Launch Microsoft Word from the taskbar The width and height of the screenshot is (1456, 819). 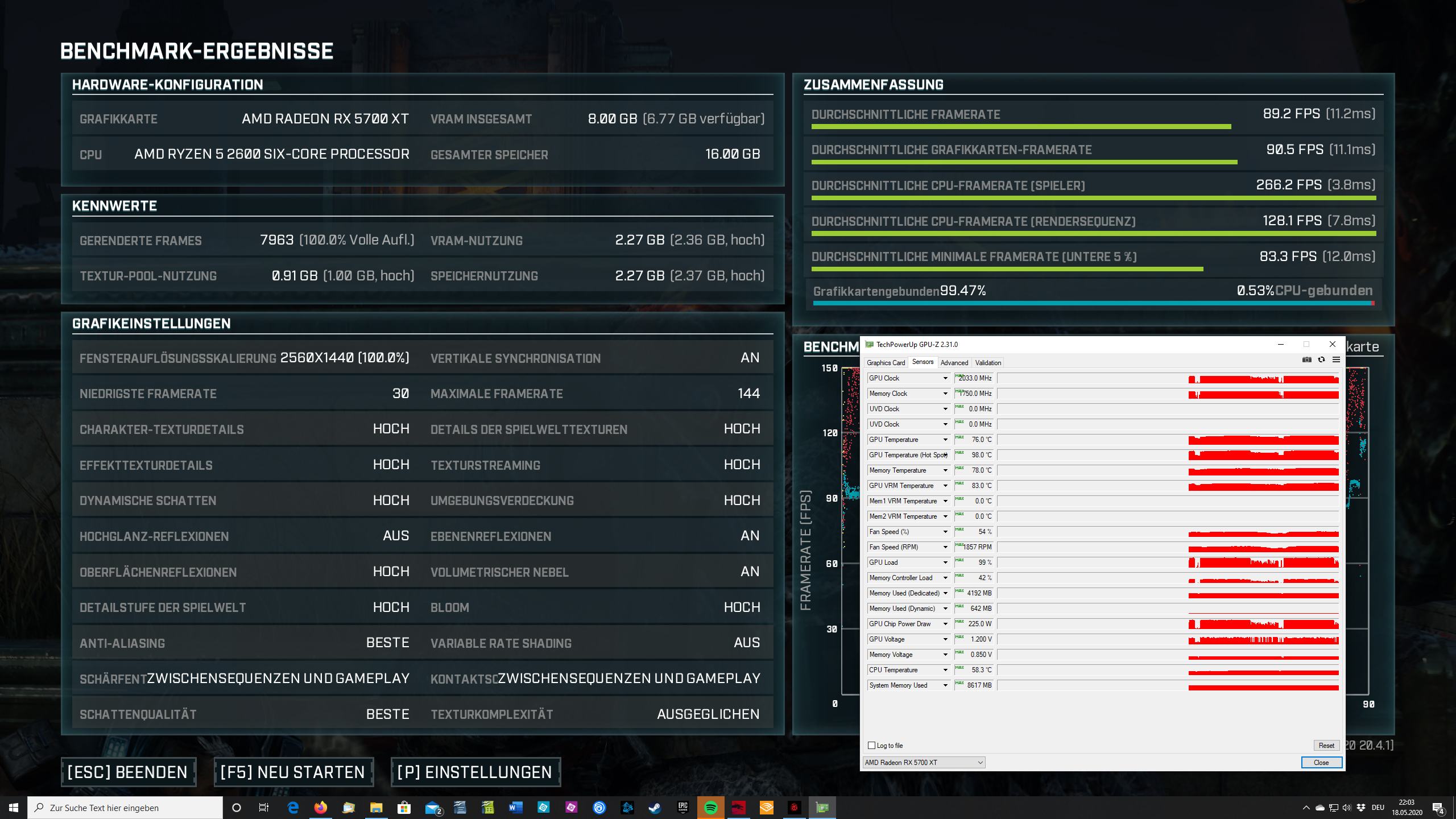pos(516,808)
